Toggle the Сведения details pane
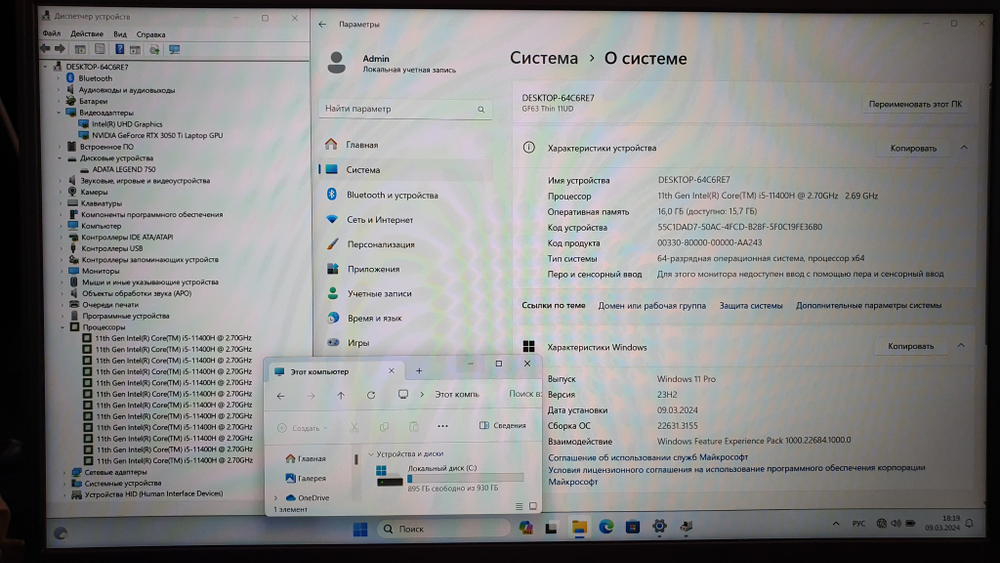Image resolution: width=1000 pixels, height=563 pixels. click(503, 426)
